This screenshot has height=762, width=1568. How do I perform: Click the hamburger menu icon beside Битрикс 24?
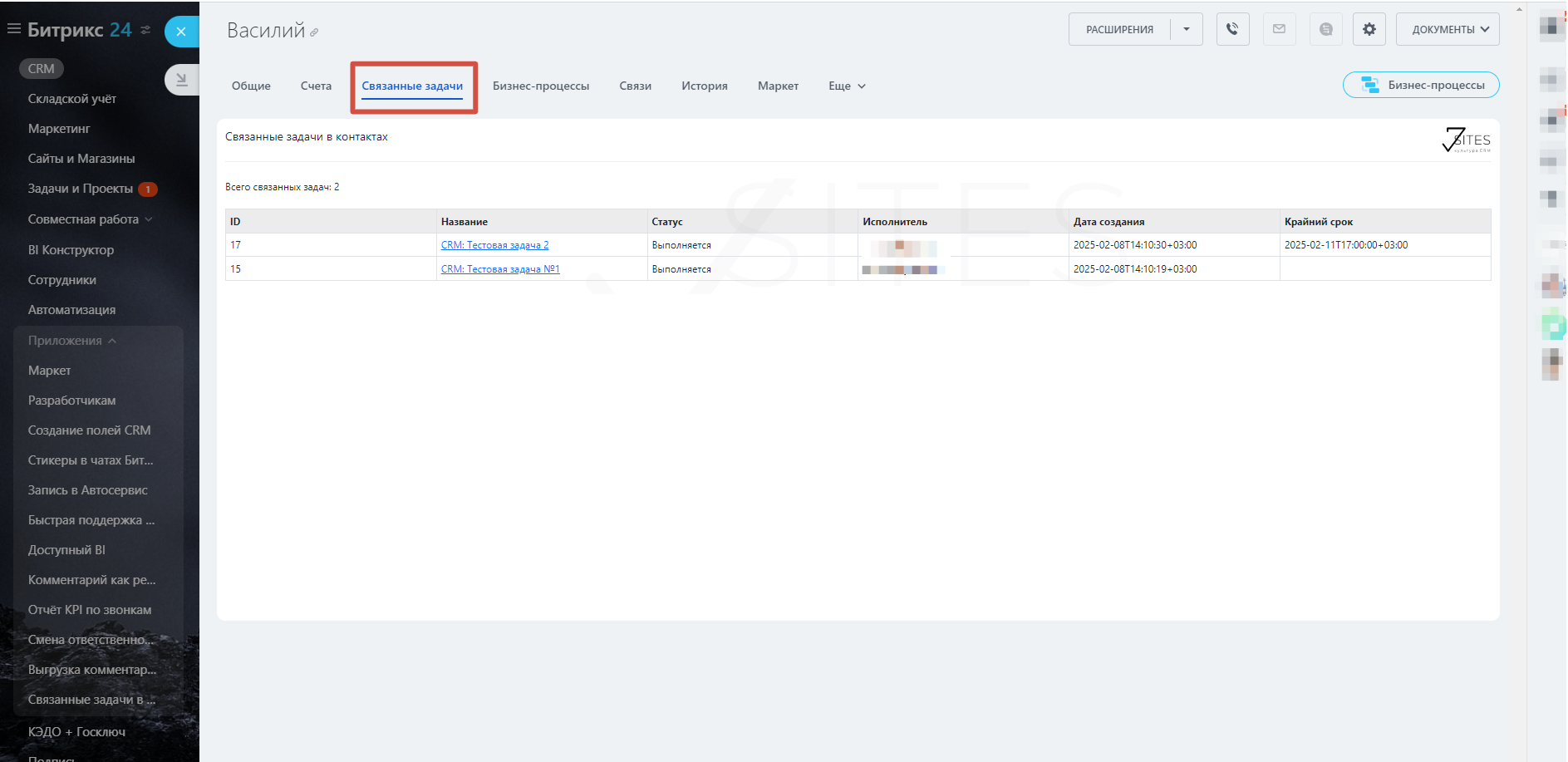coord(13,29)
